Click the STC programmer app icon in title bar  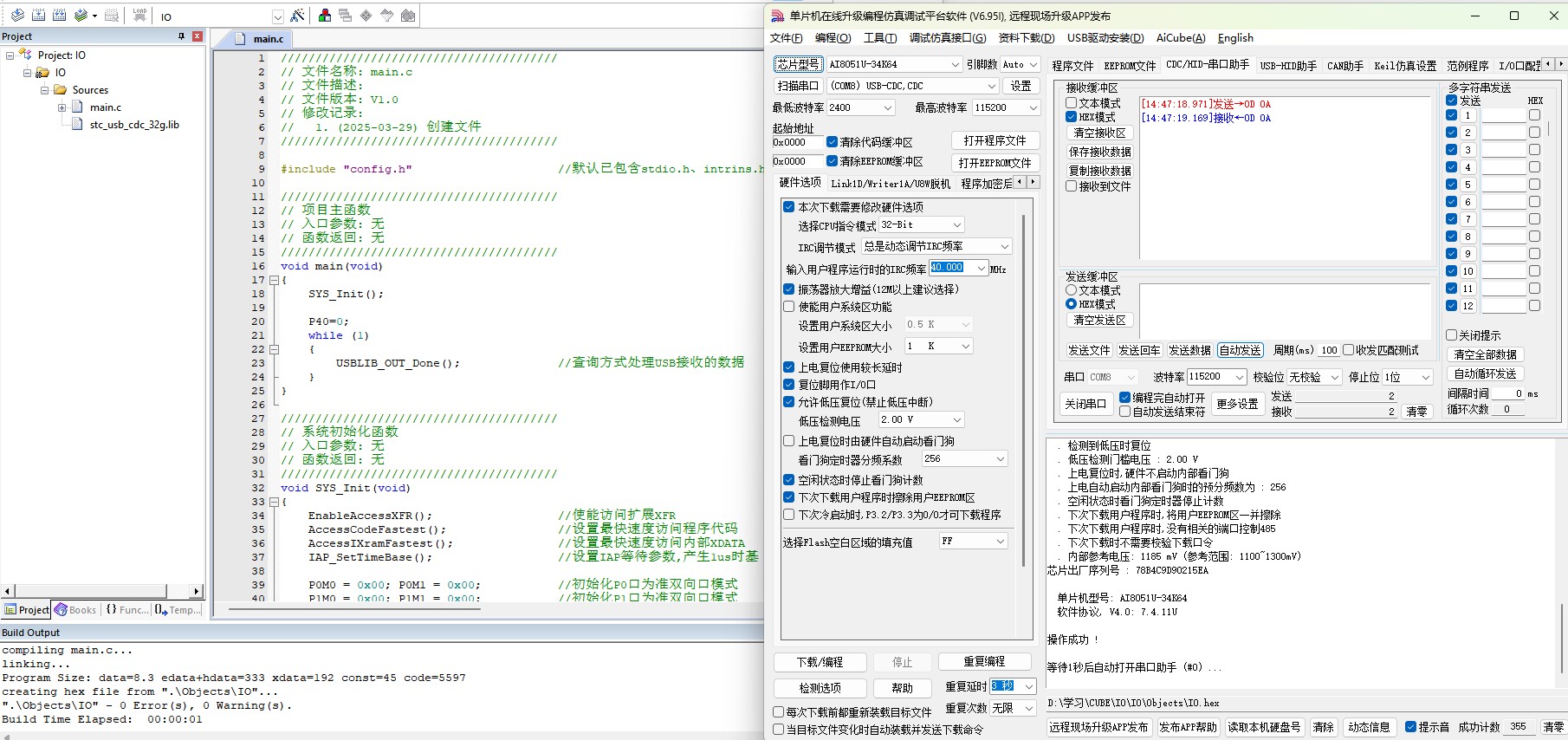tap(778, 16)
